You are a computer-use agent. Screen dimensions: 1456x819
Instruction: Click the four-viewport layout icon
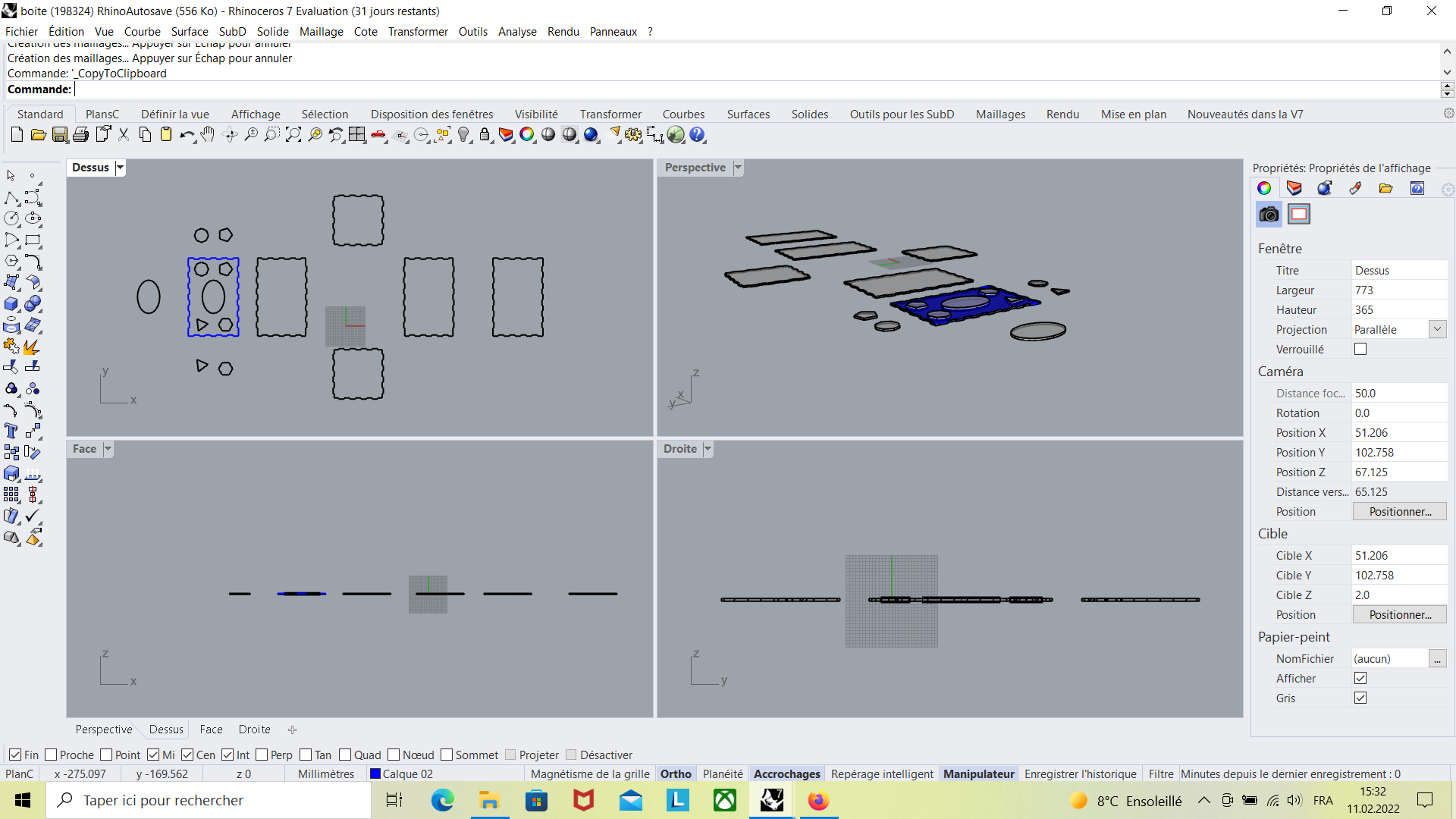click(356, 135)
